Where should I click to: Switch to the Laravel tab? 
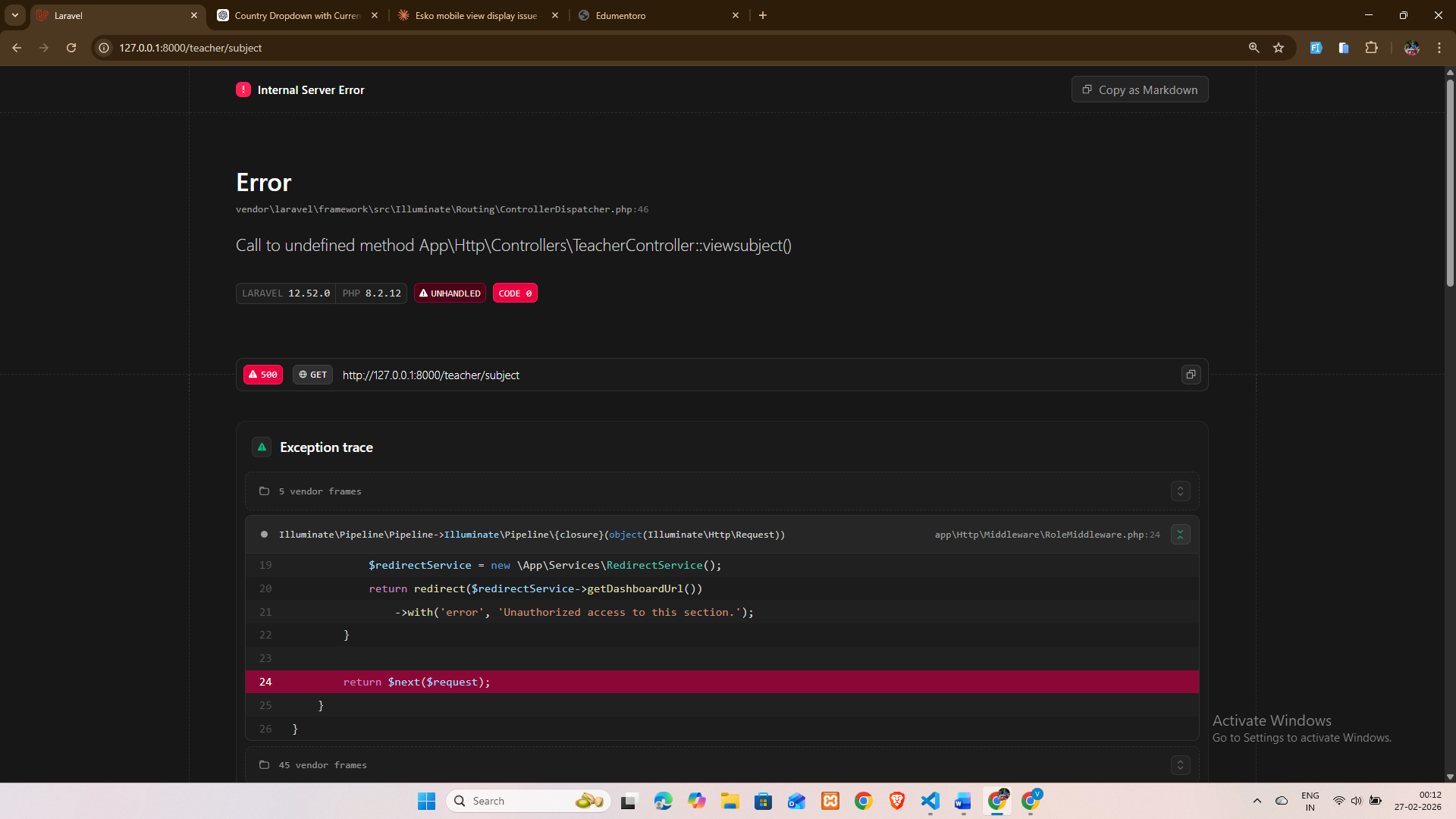[x=118, y=15]
